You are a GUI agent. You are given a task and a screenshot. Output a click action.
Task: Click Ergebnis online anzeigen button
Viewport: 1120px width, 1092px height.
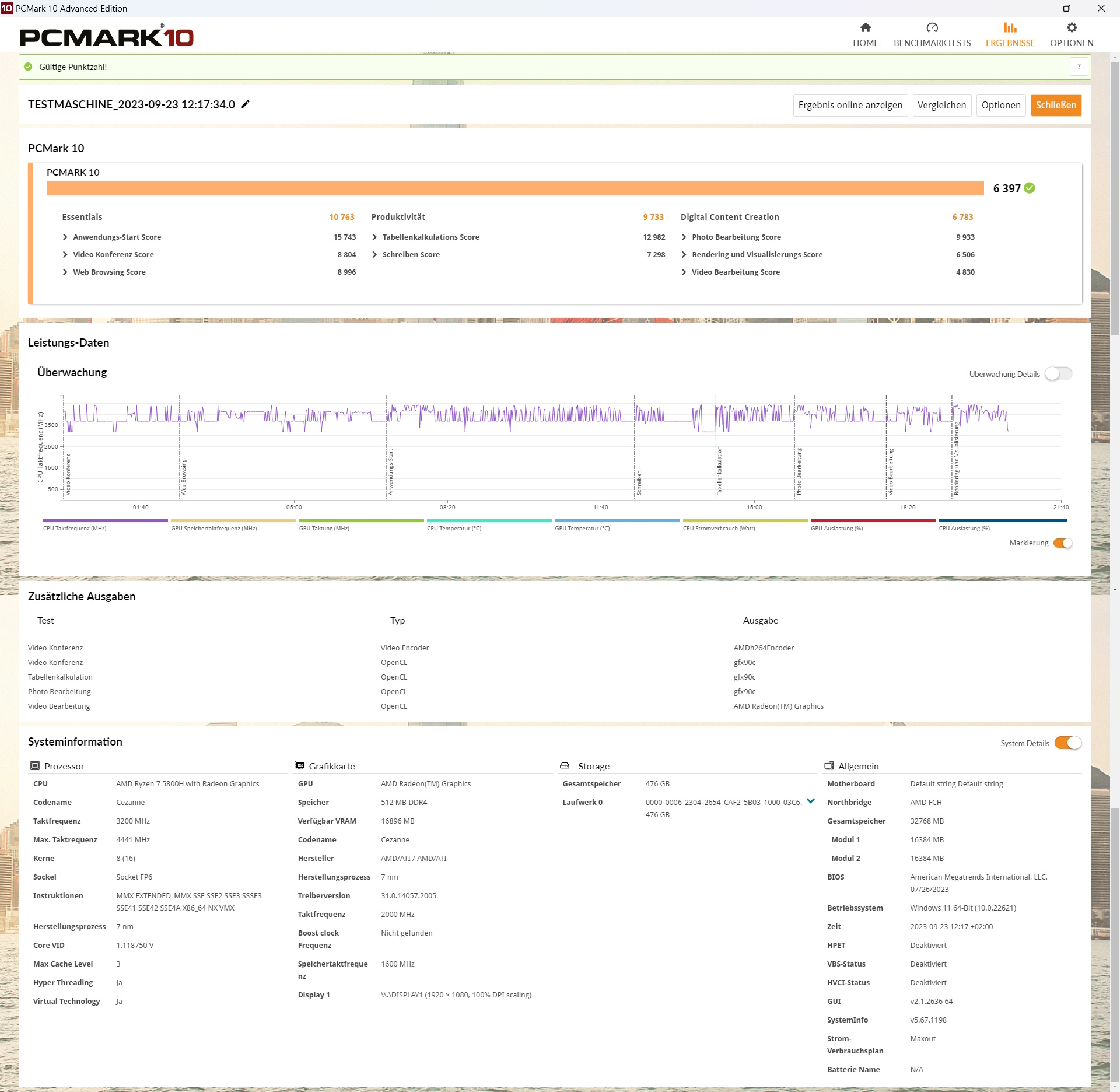(x=850, y=105)
